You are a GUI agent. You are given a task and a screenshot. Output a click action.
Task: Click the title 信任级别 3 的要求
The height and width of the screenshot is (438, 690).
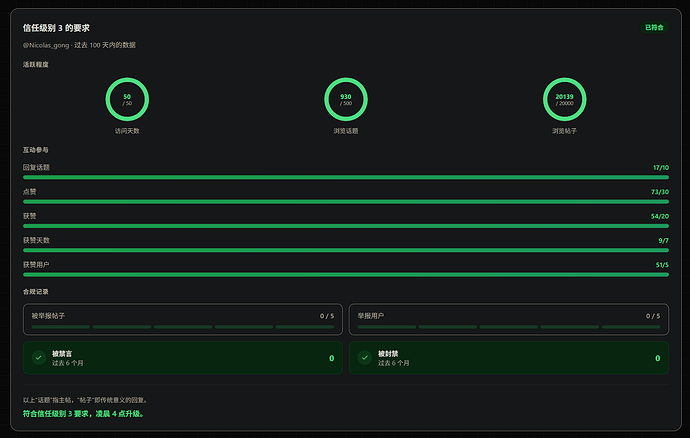pos(56,28)
